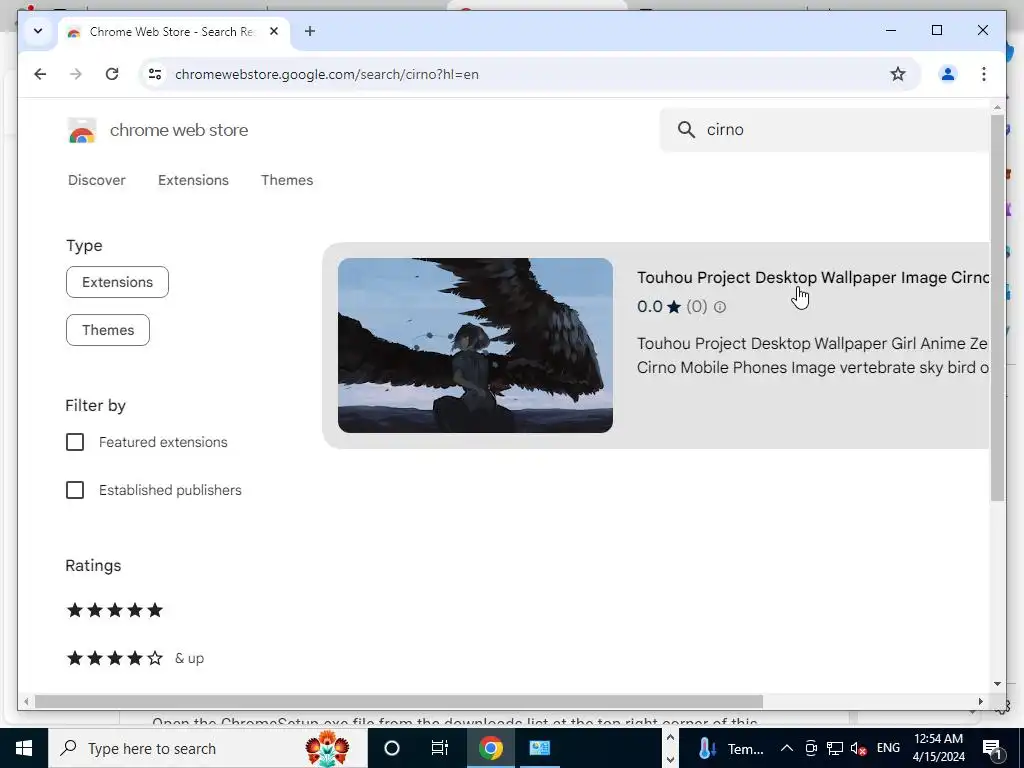Screen dimensions: 1024x768
Task: Click the scroll-right arrow of horizontal scrollbar
Action: (x=980, y=701)
